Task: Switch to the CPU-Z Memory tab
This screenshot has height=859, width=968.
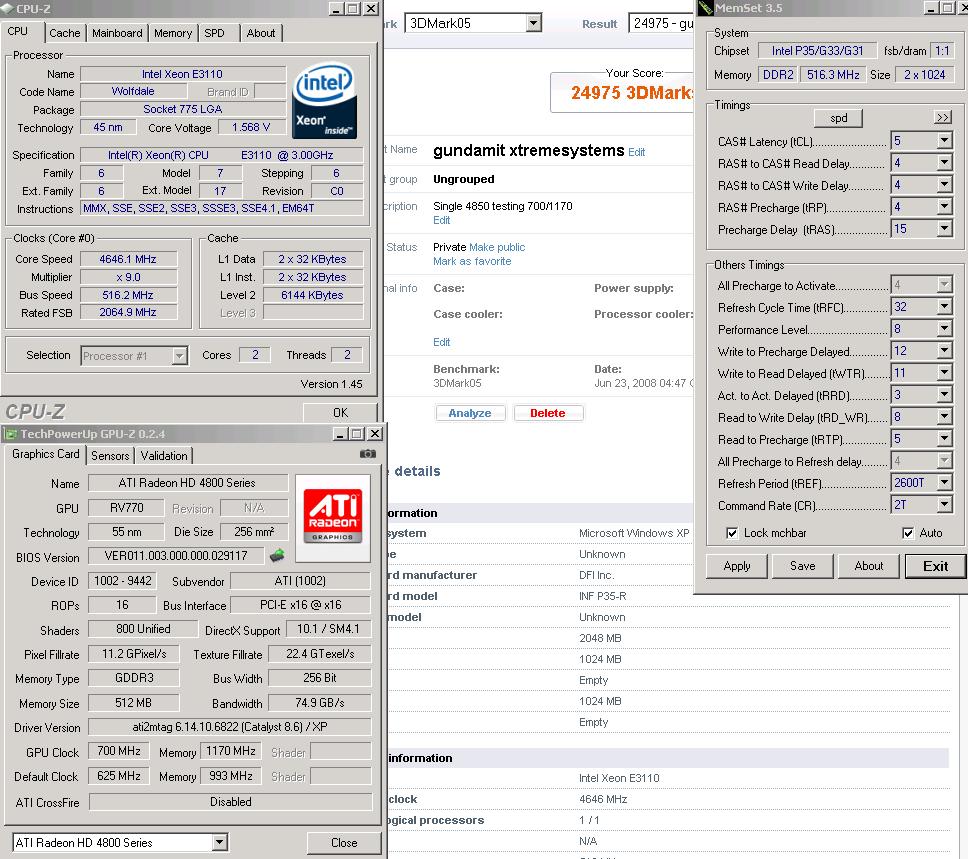Action: coord(173,33)
